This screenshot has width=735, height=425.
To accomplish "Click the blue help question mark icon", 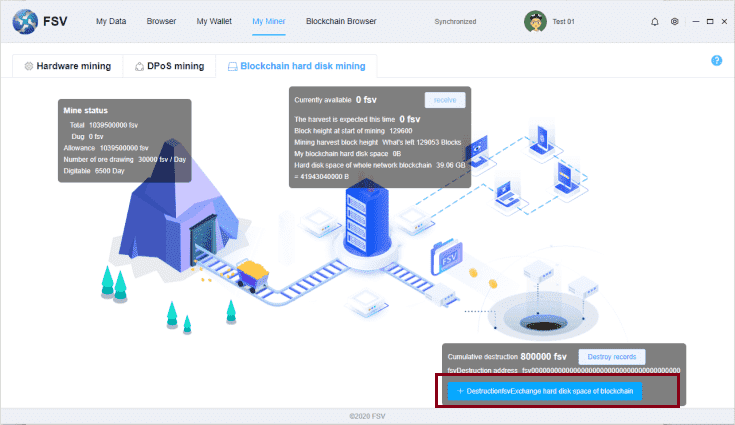I will pos(716,60).
